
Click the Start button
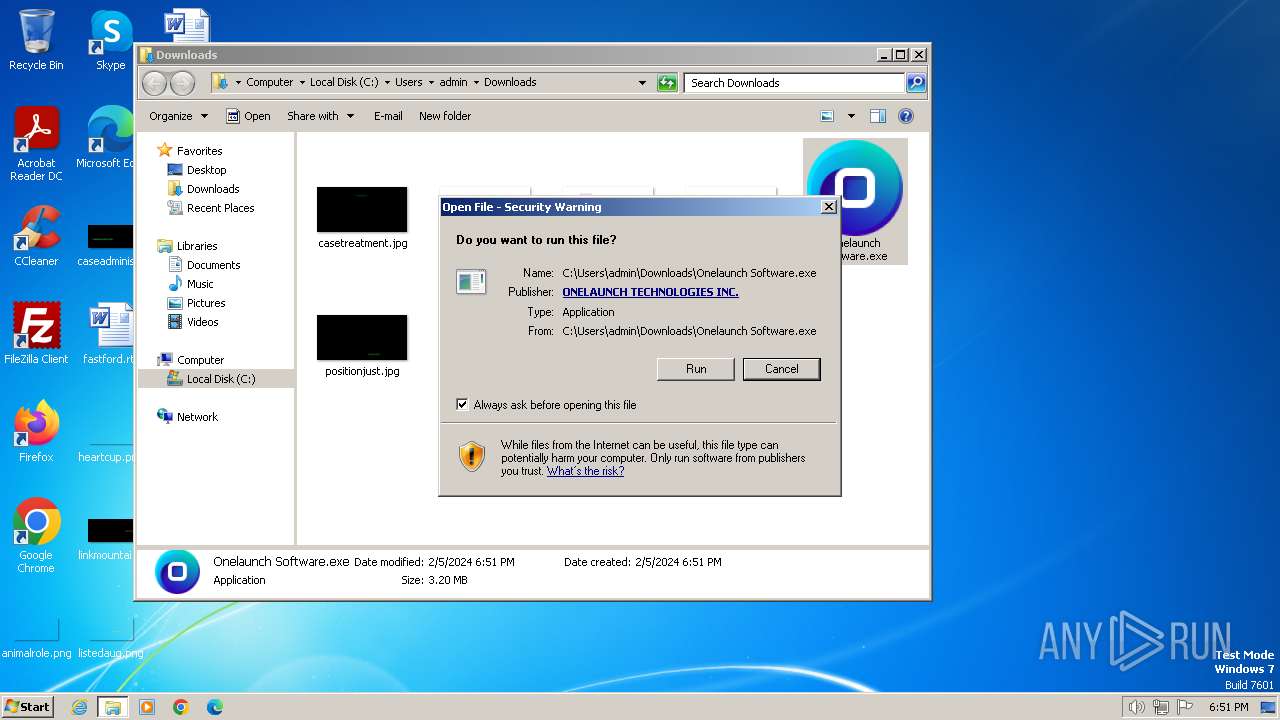click(27, 706)
